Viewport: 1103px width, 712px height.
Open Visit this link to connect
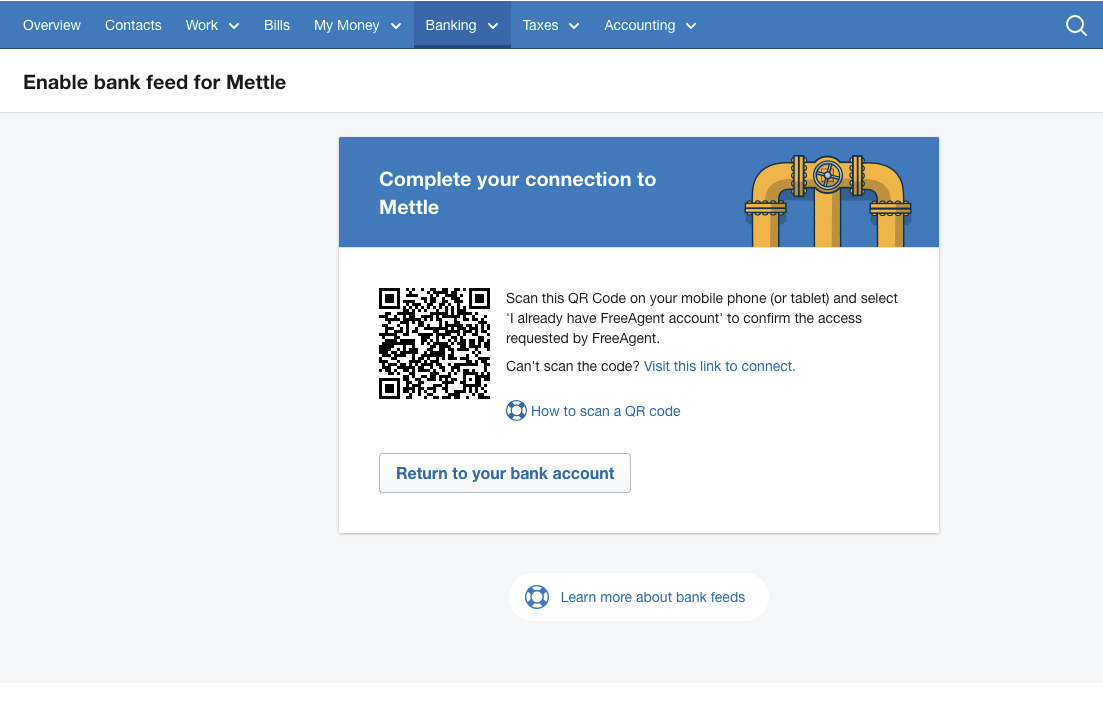717,366
